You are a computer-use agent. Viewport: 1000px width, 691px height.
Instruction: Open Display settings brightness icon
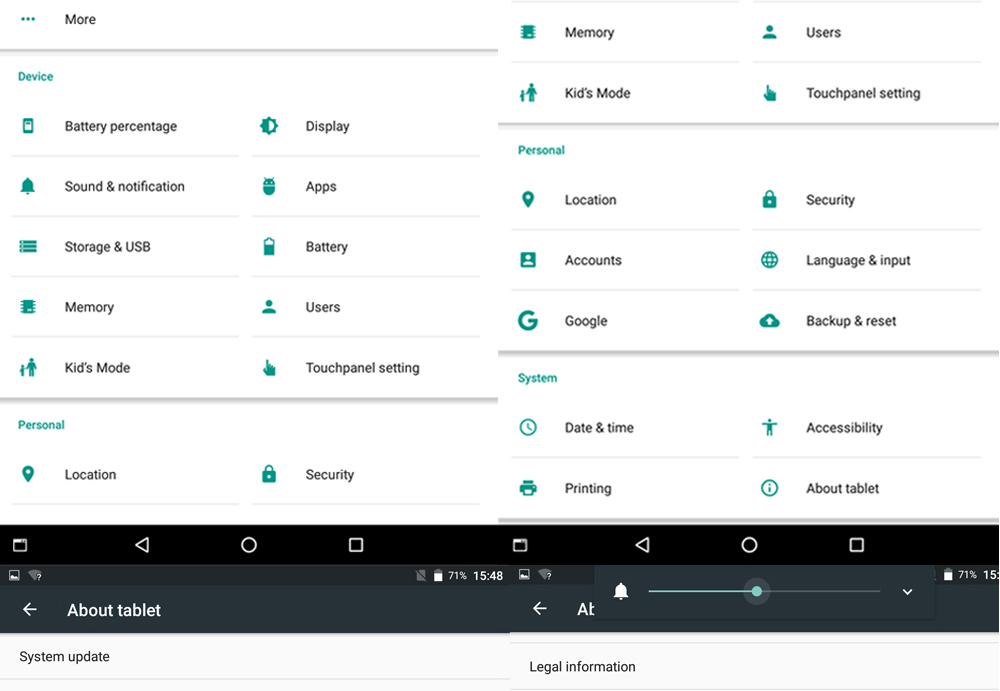click(269, 126)
